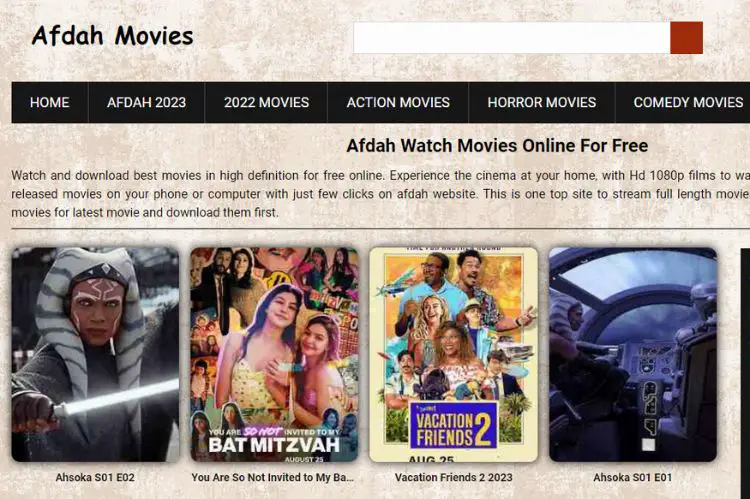This screenshot has height=499, width=750.
Task: Open the HOME menu item
Action: (50, 102)
